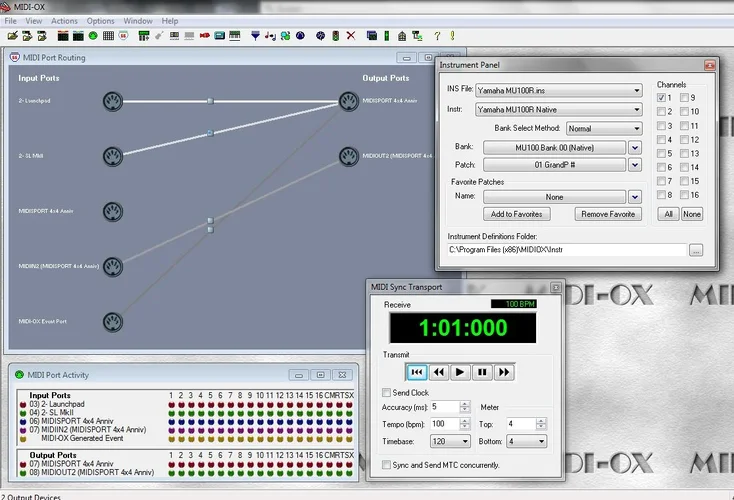This screenshot has width=734, height=500.
Task: Click the MIDI-OX Event Port connector
Action: (113, 322)
